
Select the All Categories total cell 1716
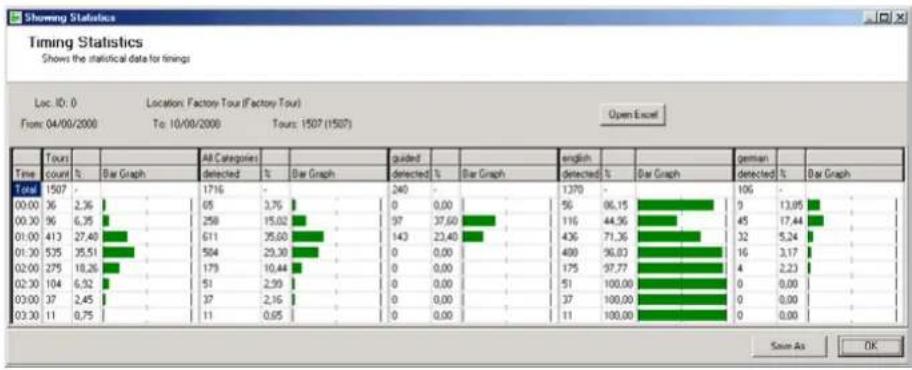point(229,189)
